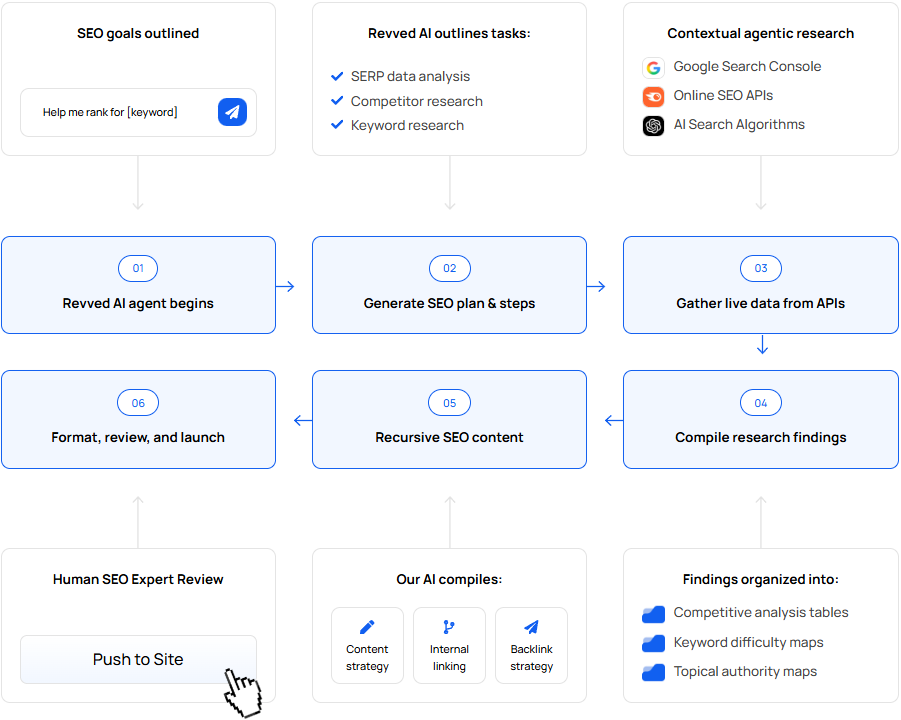Image resolution: width=901 pixels, height=720 pixels.
Task: Select the Content strategy pencil icon
Action: pos(367,627)
